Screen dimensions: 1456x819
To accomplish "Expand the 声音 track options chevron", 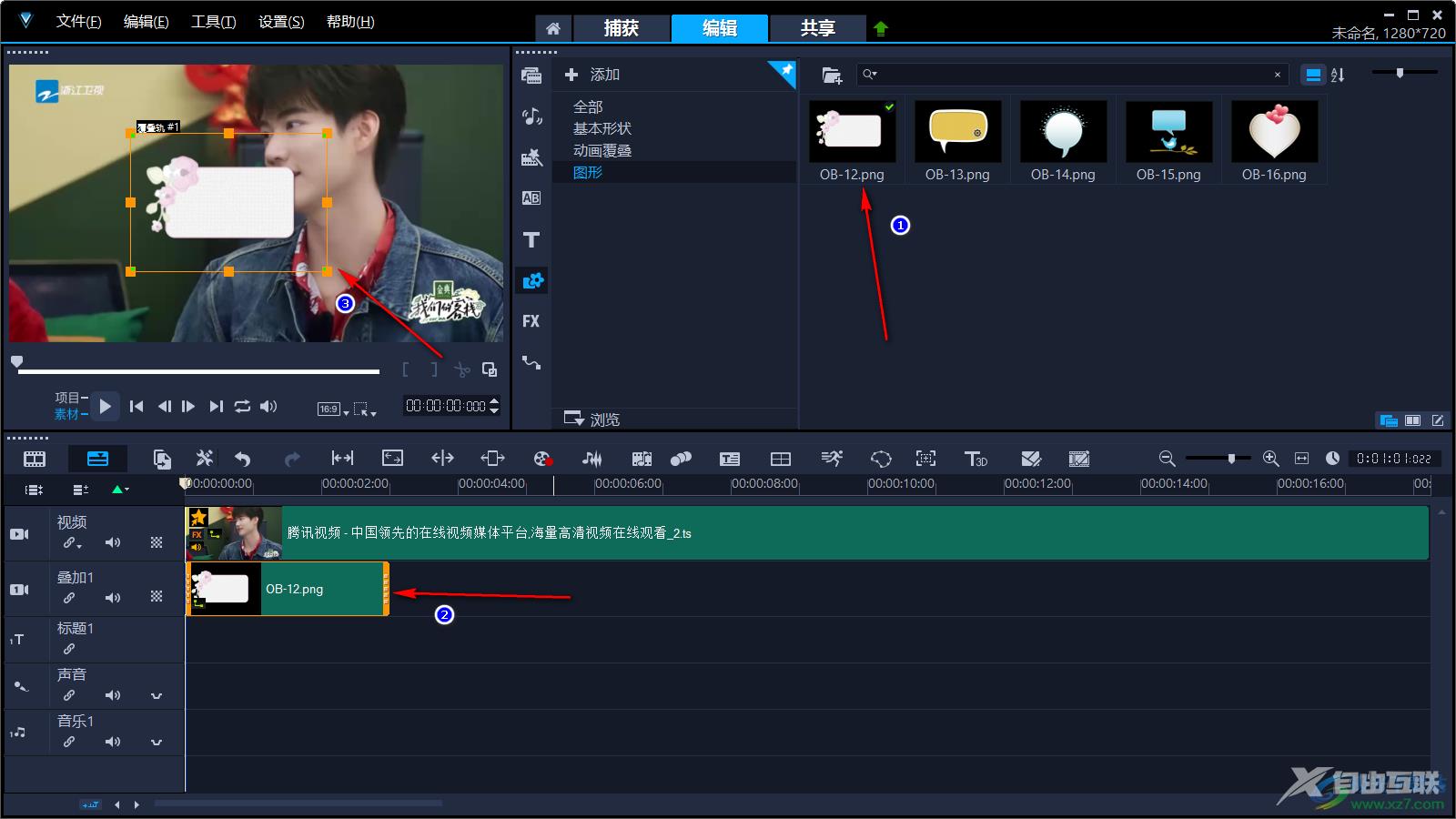I will pyautogui.click(x=157, y=696).
